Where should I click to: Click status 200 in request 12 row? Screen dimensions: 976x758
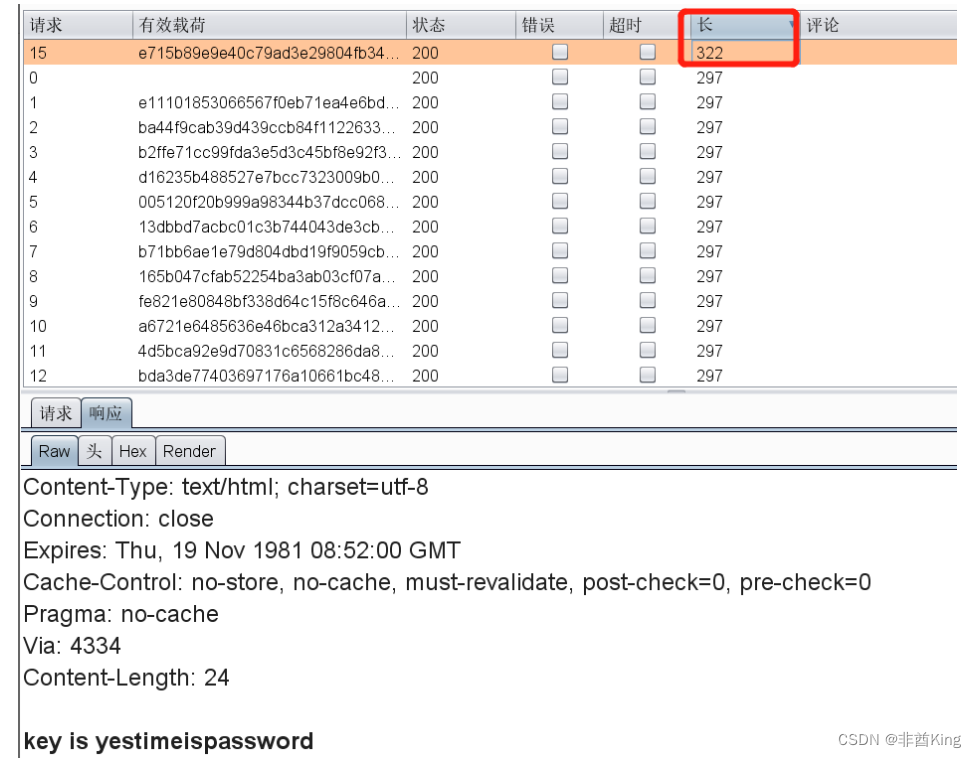(x=425, y=377)
